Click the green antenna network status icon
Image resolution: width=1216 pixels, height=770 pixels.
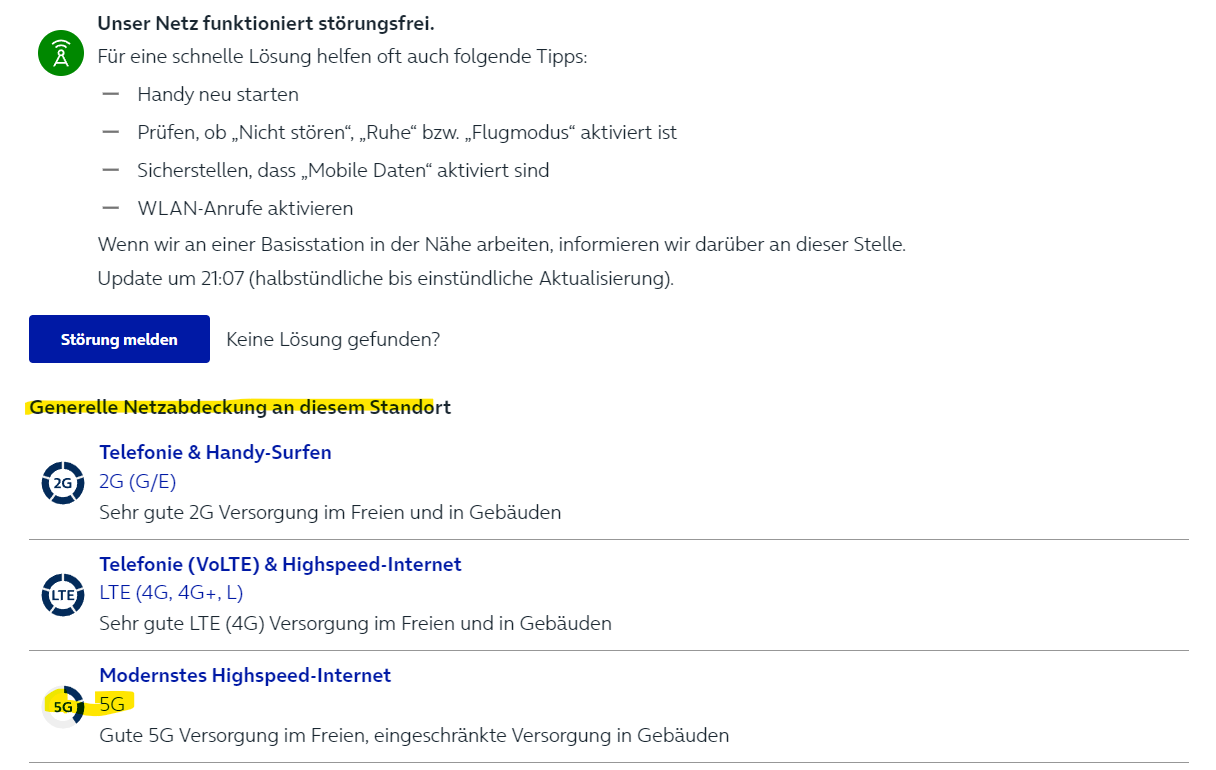pos(61,52)
